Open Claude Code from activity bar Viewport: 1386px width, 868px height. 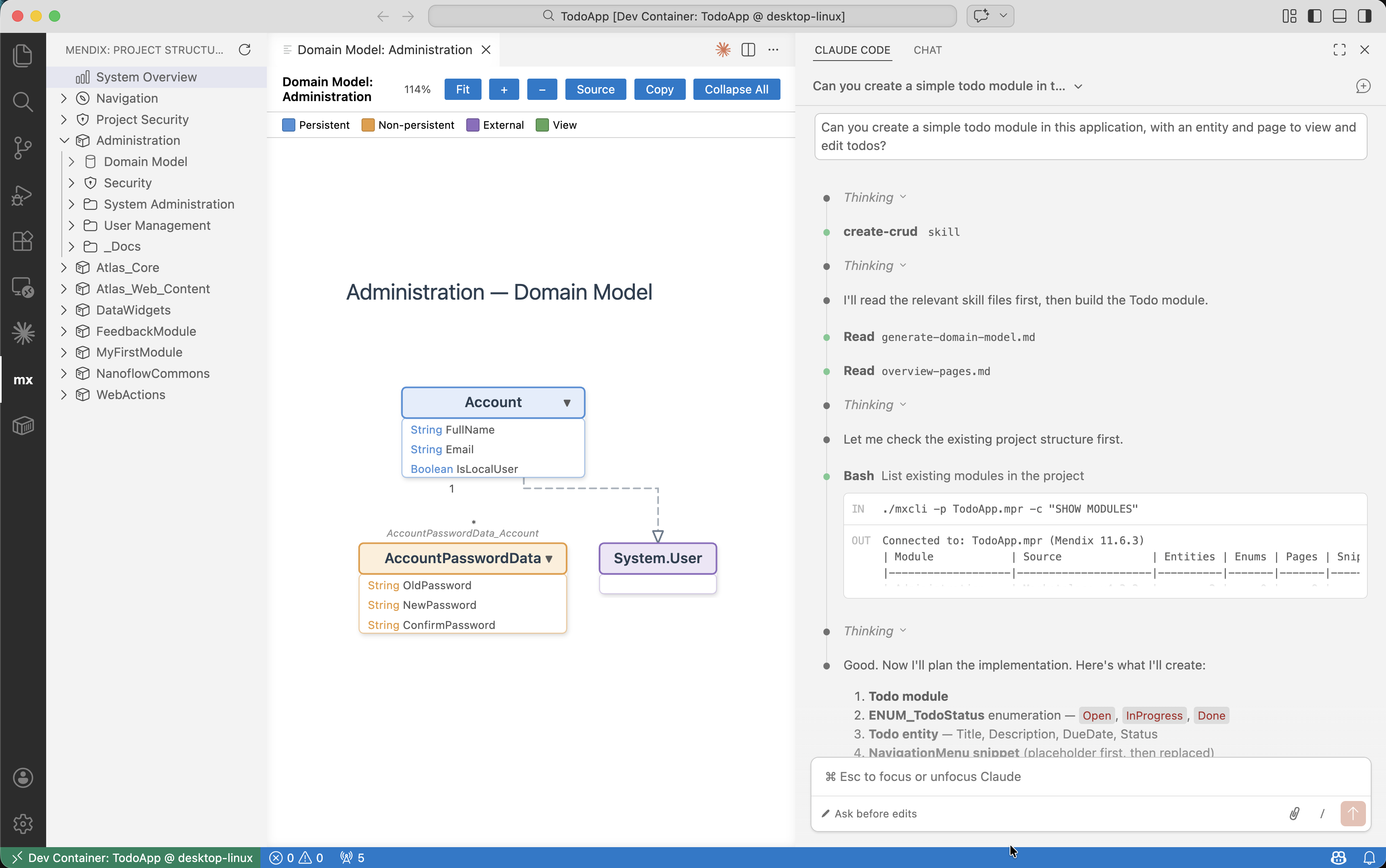[x=22, y=334]
